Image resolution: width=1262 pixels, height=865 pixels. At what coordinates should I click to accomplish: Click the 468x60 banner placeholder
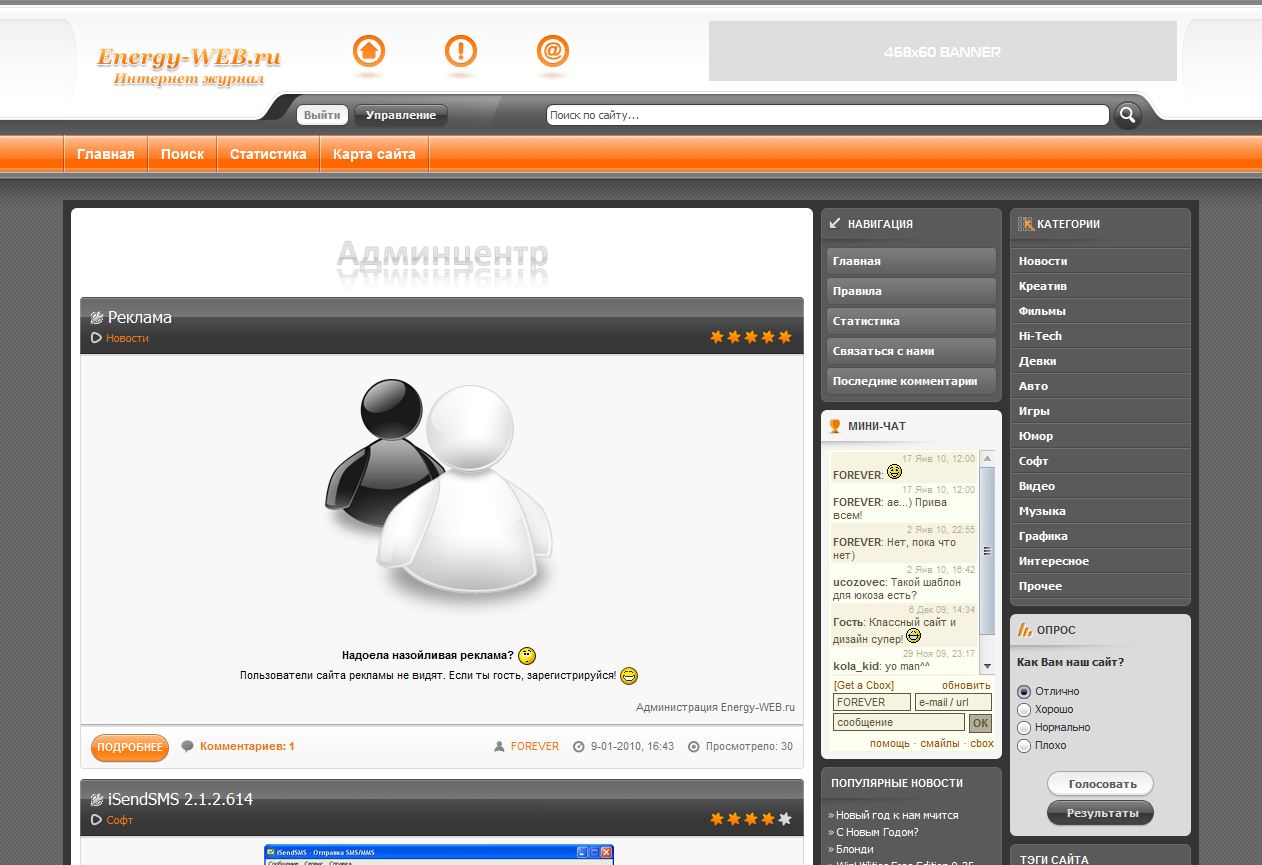[942, 51]
